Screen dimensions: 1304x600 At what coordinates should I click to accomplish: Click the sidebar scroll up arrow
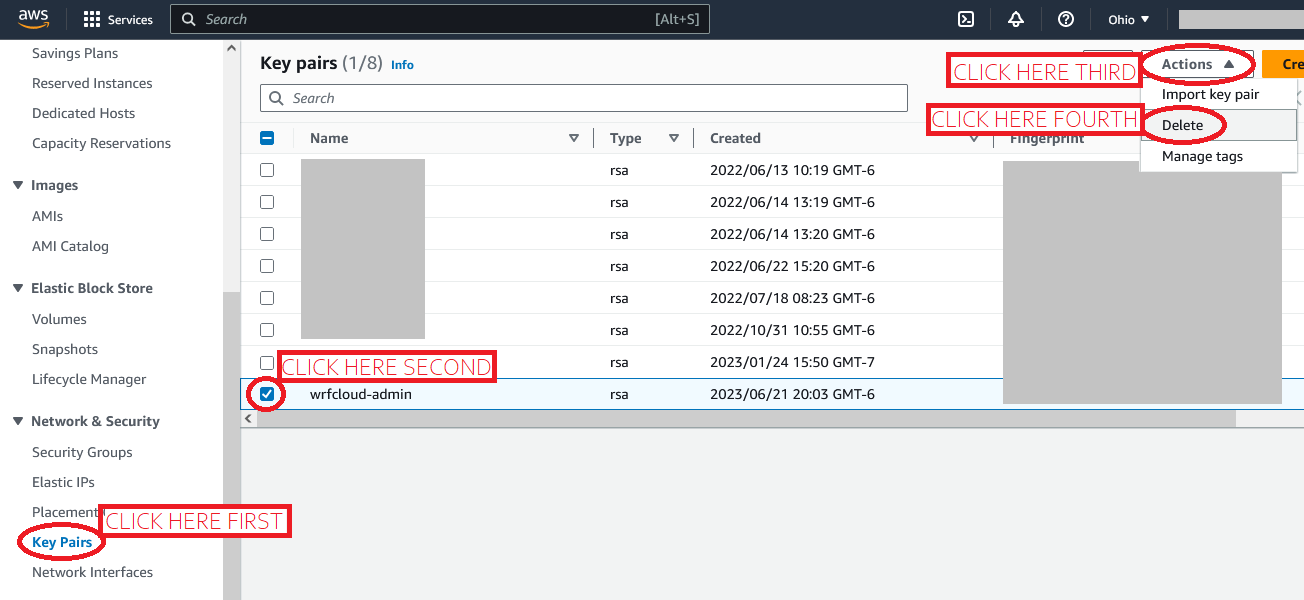coord(232,48)
